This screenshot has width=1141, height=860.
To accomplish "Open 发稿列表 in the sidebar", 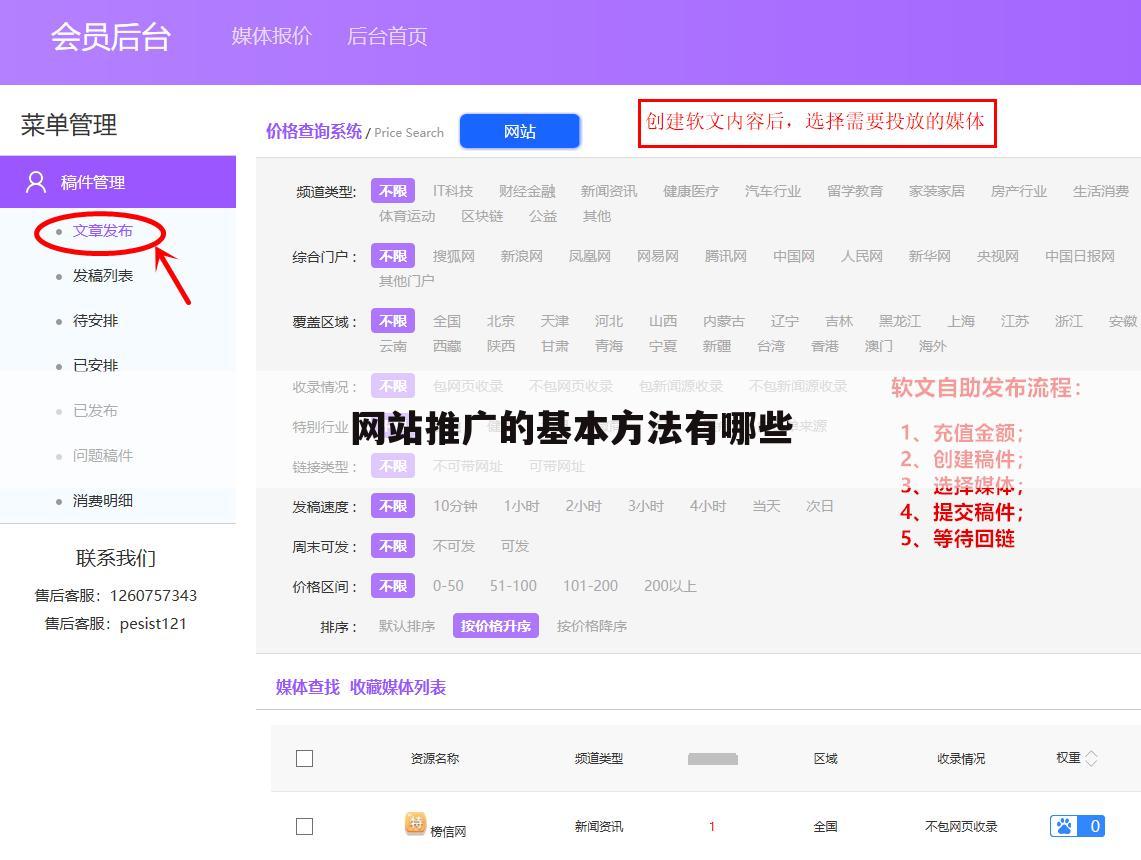I will (x=101, y=275).
